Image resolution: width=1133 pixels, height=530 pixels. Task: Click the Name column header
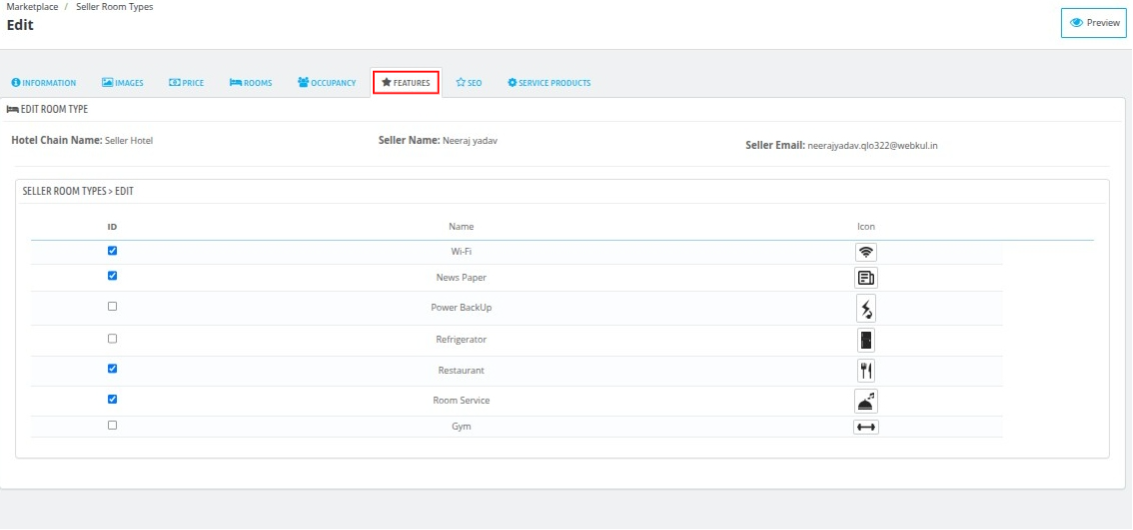[461, 226]
